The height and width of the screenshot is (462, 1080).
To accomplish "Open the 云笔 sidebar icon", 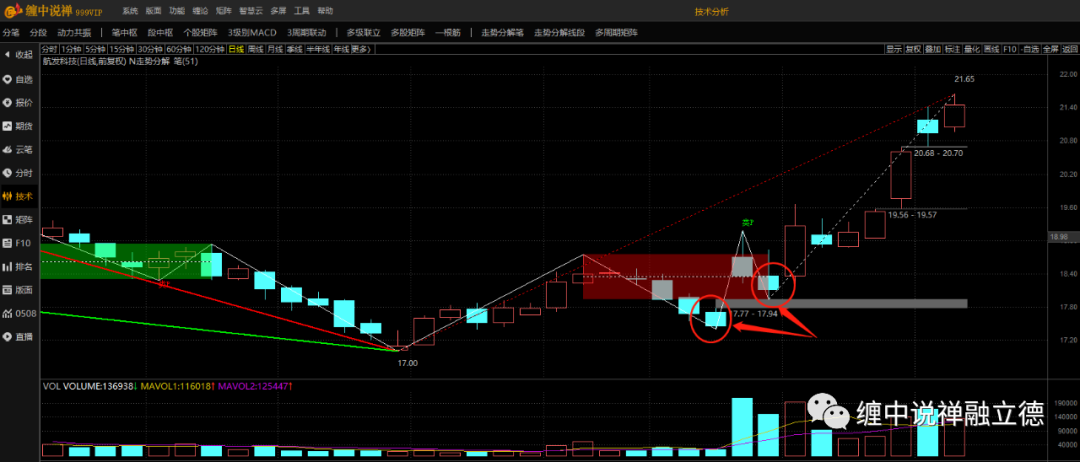I will coord(19,149).
